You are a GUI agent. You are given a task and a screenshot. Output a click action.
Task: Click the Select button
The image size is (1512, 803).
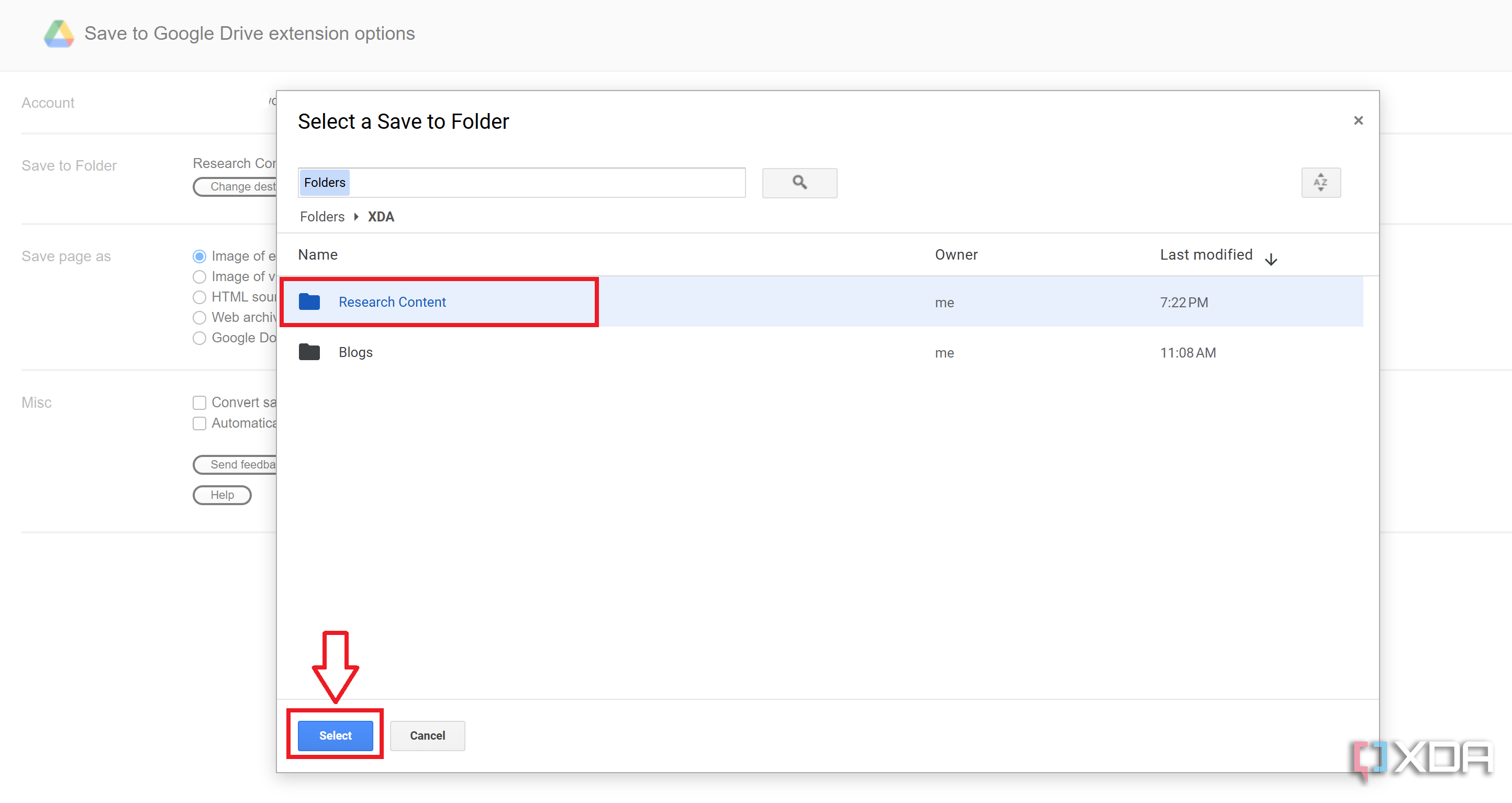pos(335,735)
